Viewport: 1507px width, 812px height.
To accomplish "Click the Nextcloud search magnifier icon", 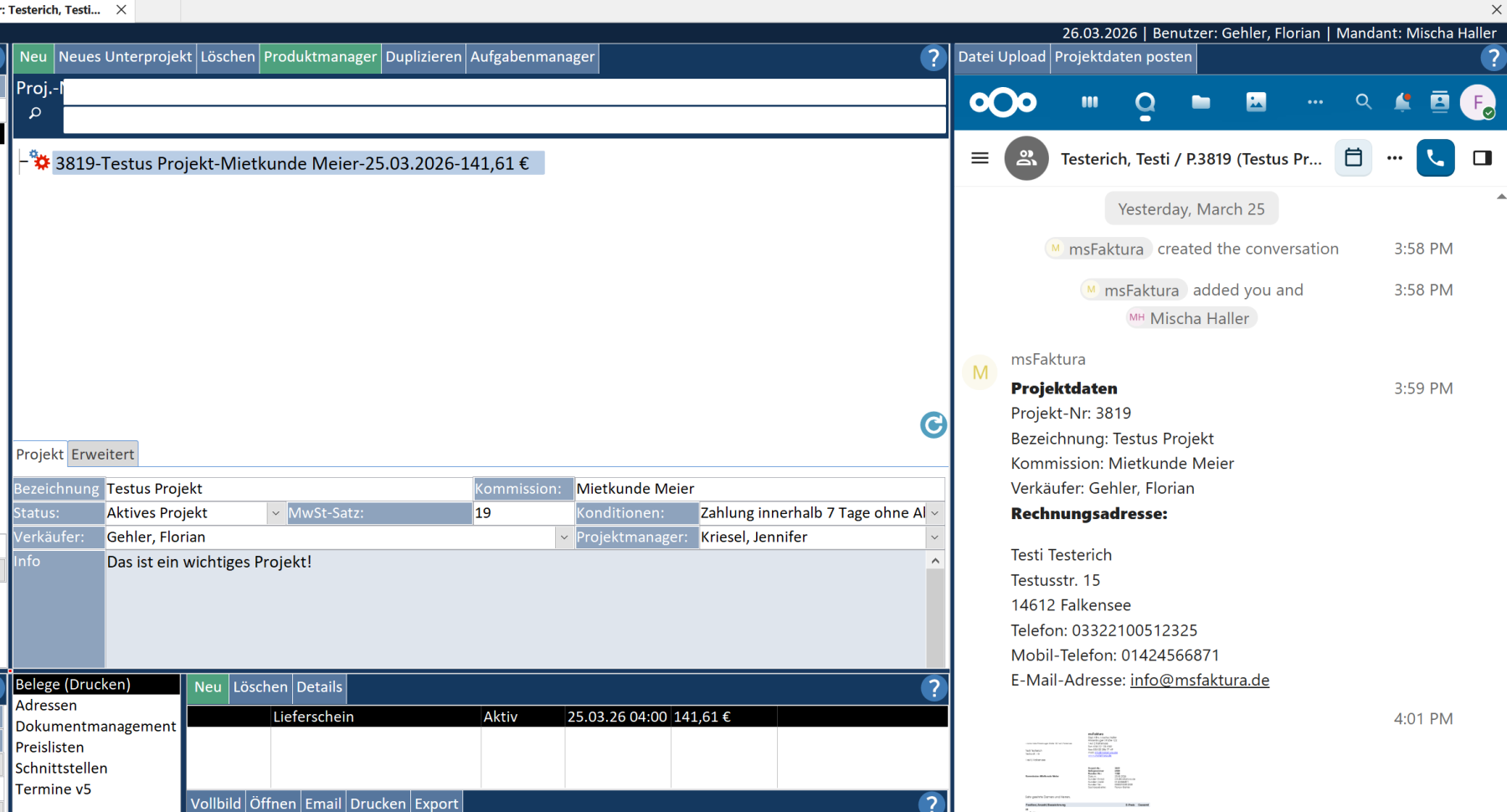I will [1363, 102].
